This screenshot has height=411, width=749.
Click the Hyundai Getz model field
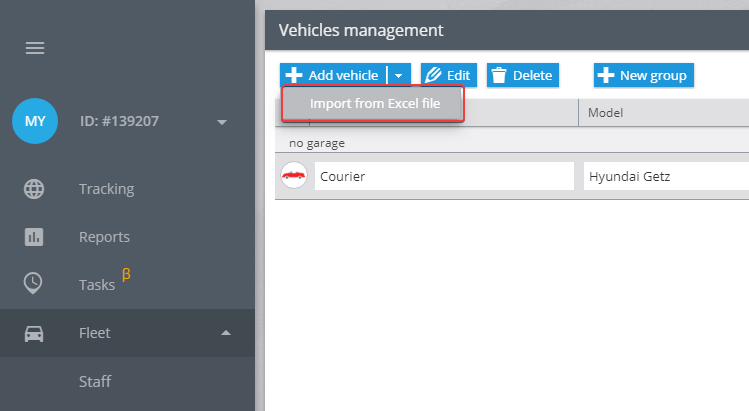pyautogui.click(x=666, y=176)
